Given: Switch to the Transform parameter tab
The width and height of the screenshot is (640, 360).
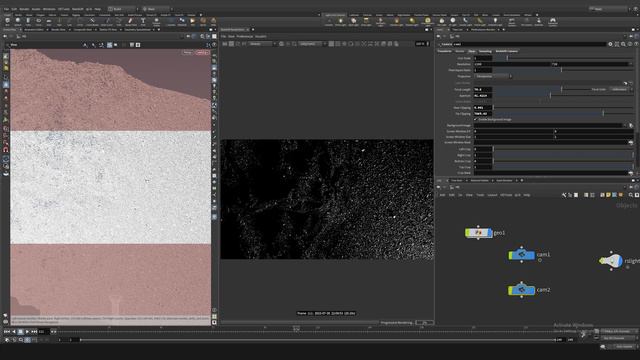Looking at the screenshot, I should click(444, 51).
